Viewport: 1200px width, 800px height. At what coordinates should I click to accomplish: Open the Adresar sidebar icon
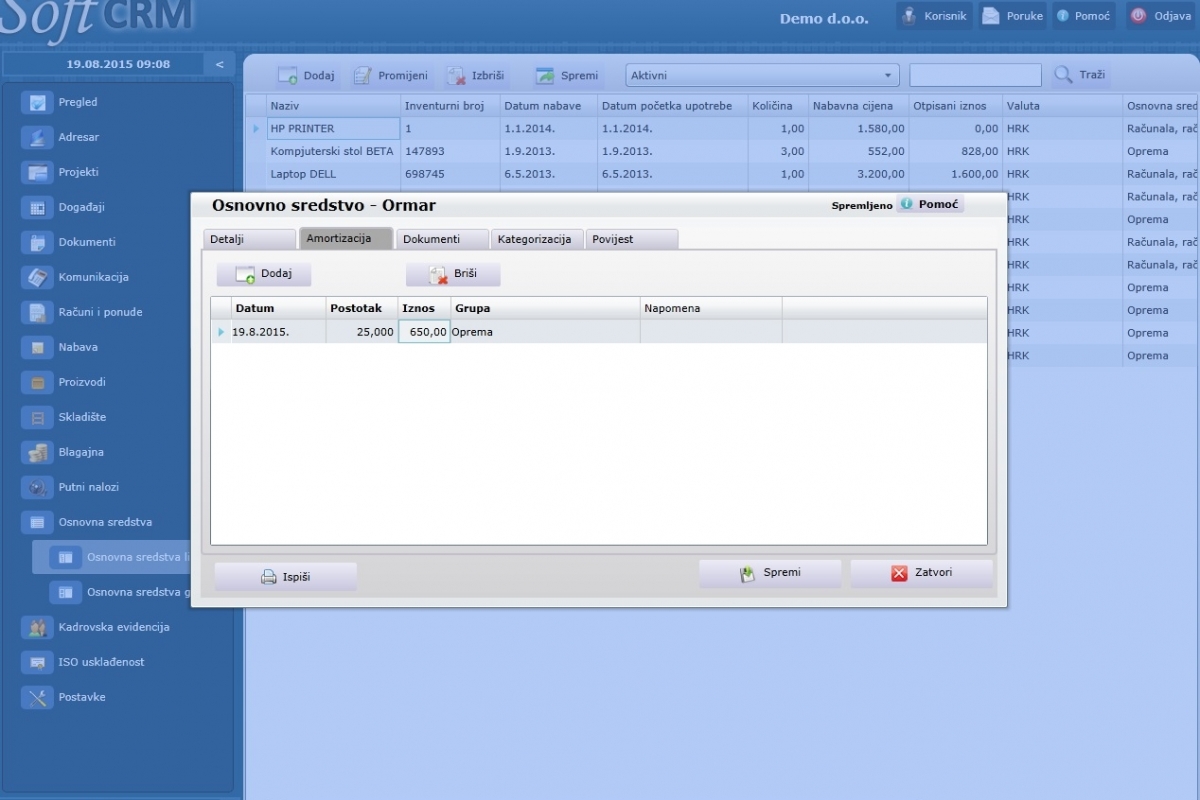[x=38, y=137]
